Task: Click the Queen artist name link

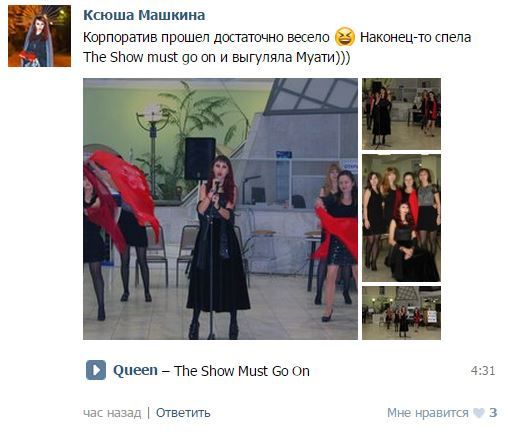Action: (135, 370)
